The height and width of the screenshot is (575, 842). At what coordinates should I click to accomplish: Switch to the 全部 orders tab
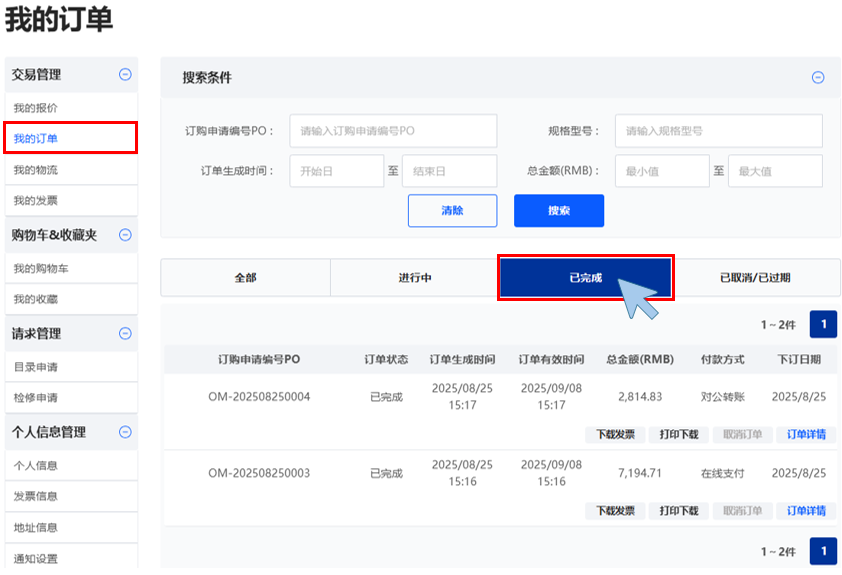click(x=245, y=278)
